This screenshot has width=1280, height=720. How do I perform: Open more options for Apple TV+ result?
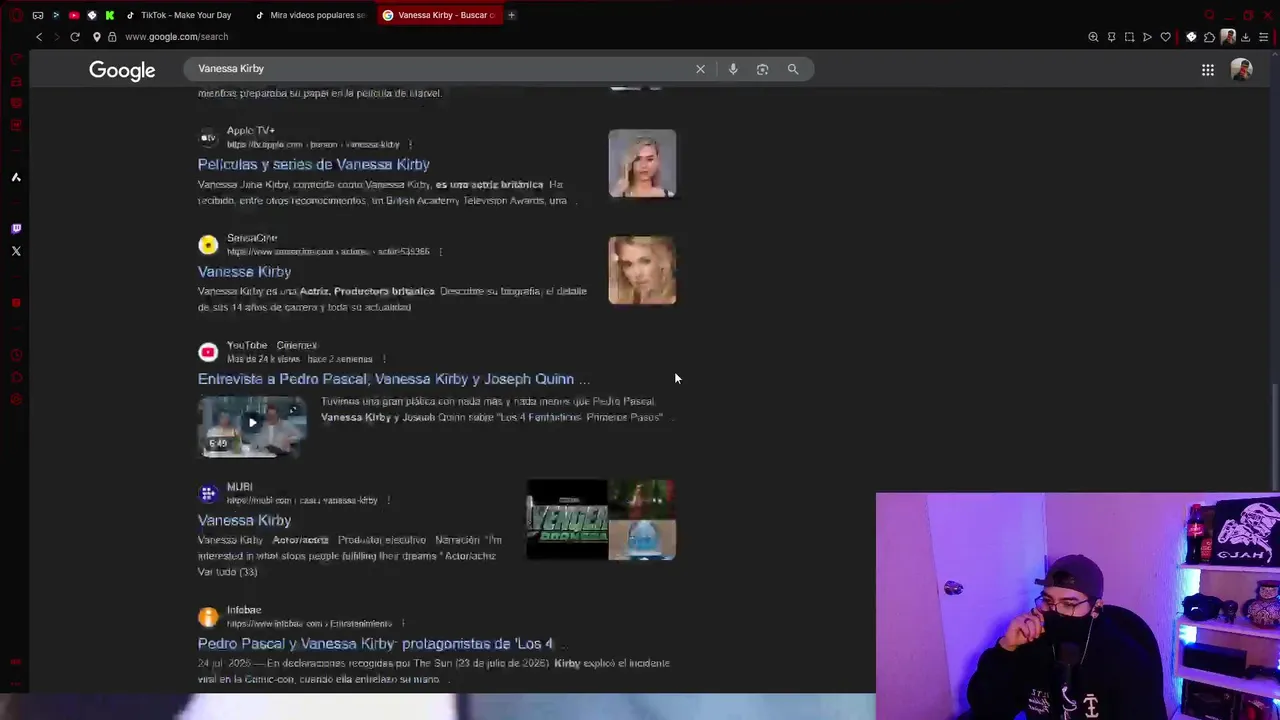(410, 145)
